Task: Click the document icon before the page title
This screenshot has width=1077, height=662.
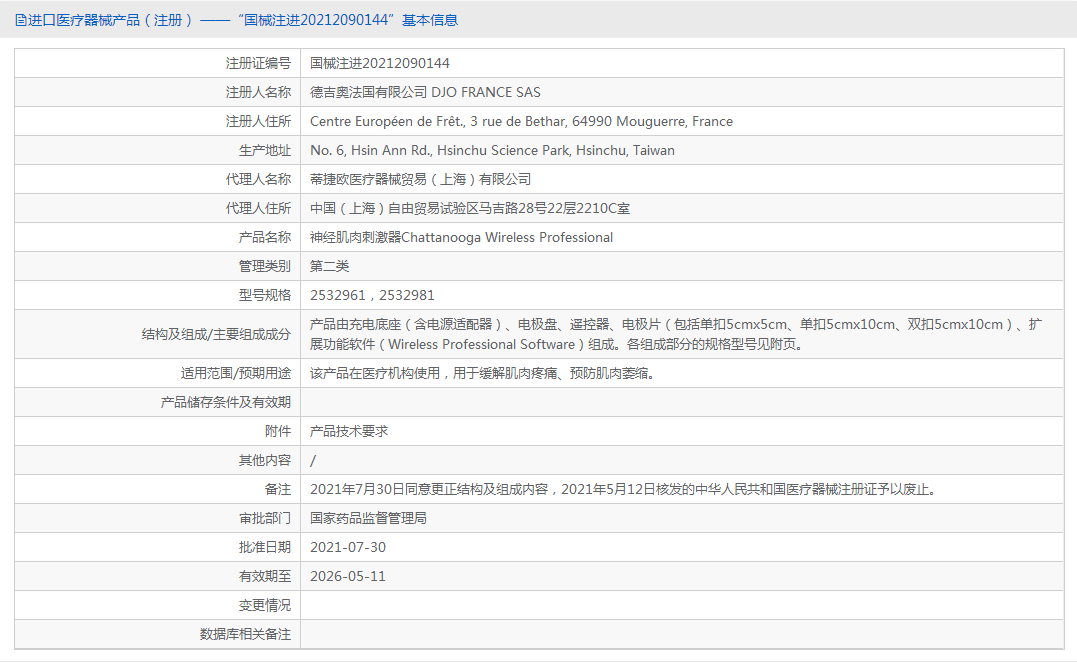Action: click(21, 21)
